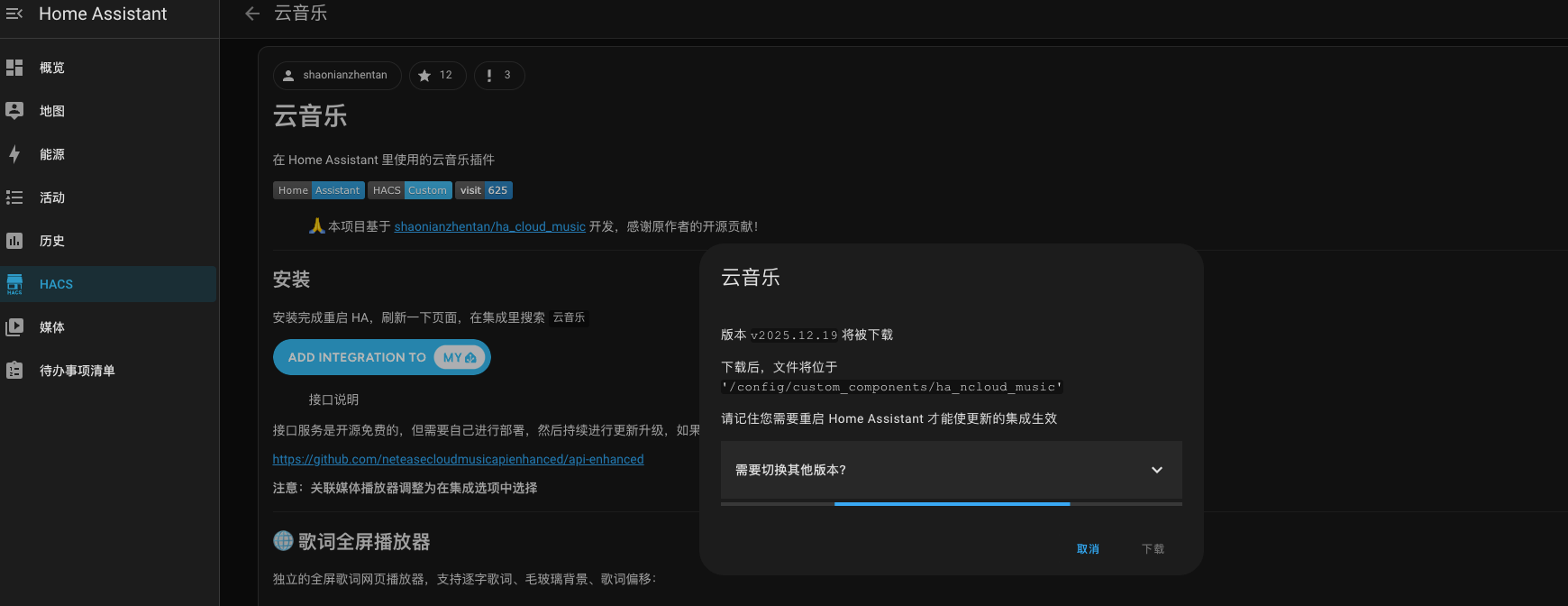Click the visit 625 badge
1568x606 pixels.
484,190
